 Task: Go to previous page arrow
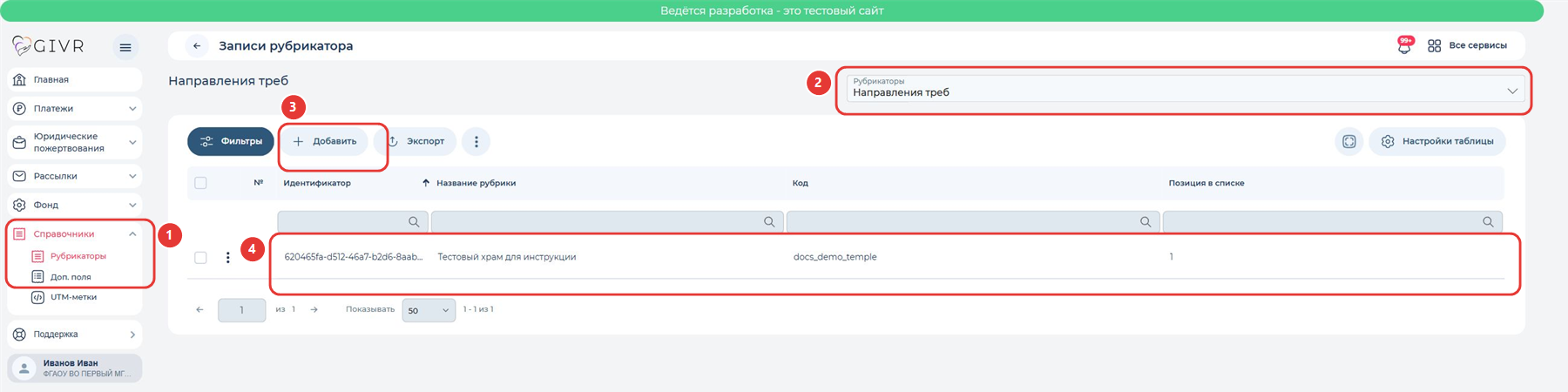pos(199,309)
